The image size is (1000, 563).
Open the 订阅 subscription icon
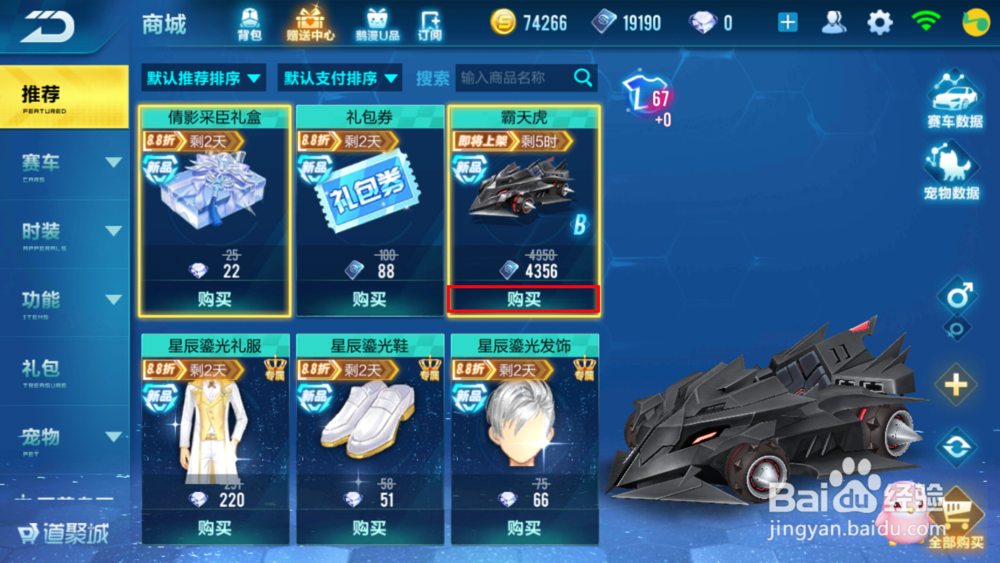[x=430, y=24]
